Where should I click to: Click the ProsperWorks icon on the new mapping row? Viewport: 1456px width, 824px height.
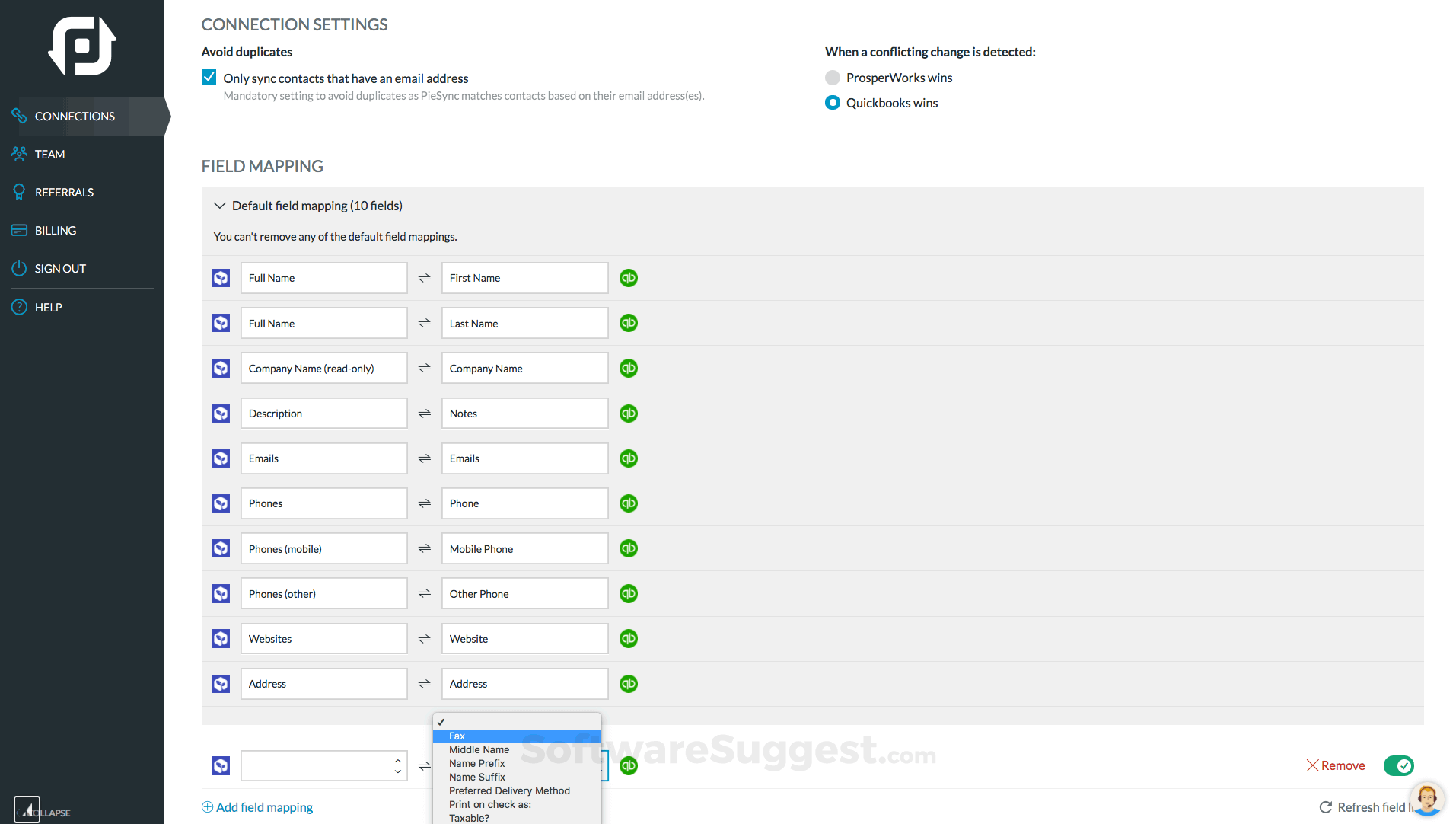221,765
